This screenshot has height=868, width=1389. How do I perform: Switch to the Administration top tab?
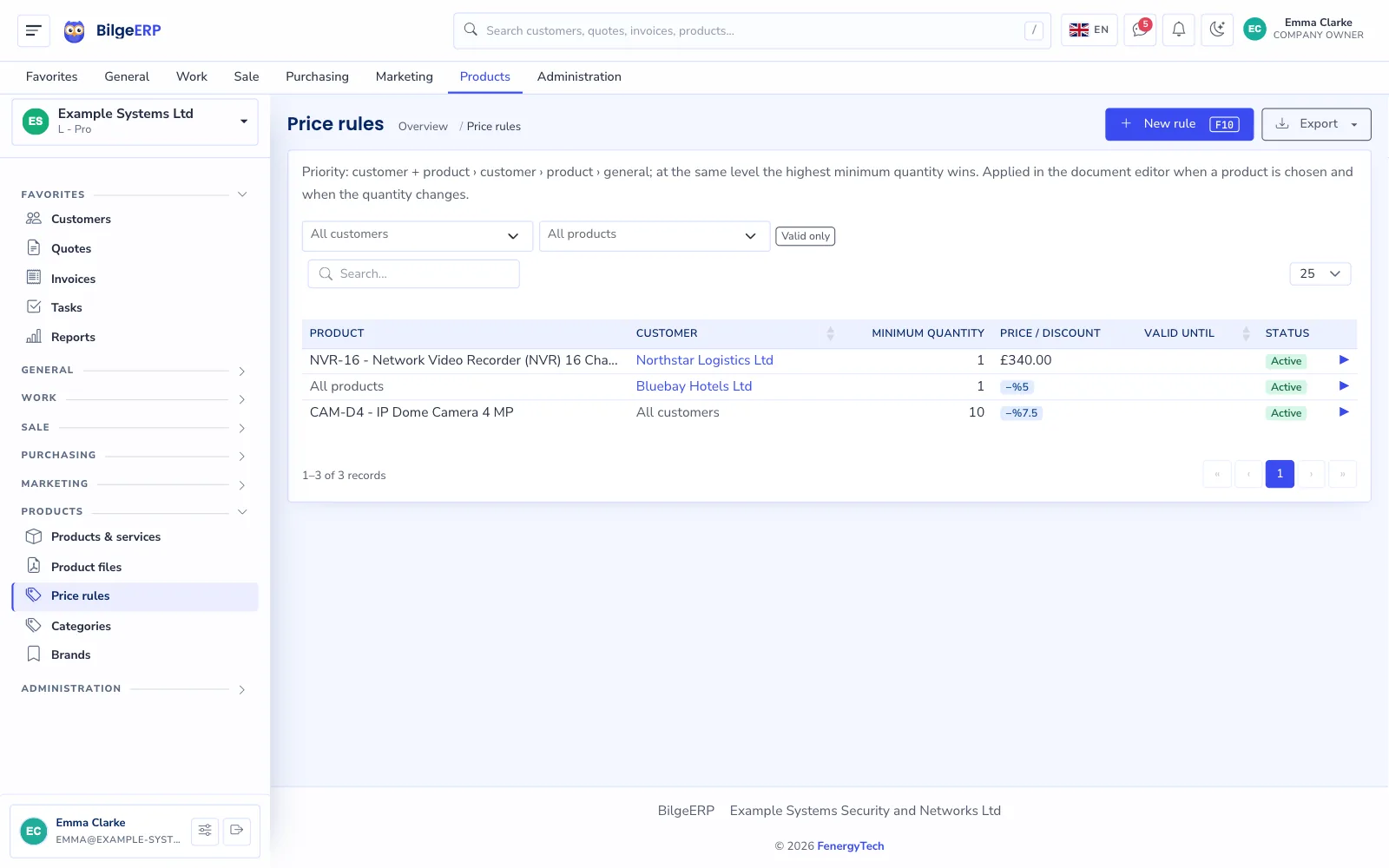point(579,76)
